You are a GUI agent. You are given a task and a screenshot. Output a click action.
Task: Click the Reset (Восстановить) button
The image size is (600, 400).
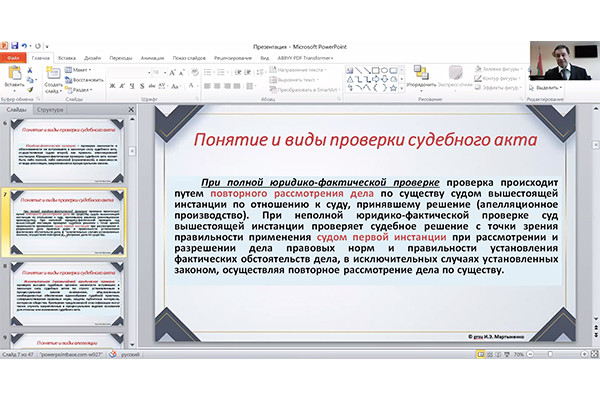pyautogui.click(x=88, y=79)
